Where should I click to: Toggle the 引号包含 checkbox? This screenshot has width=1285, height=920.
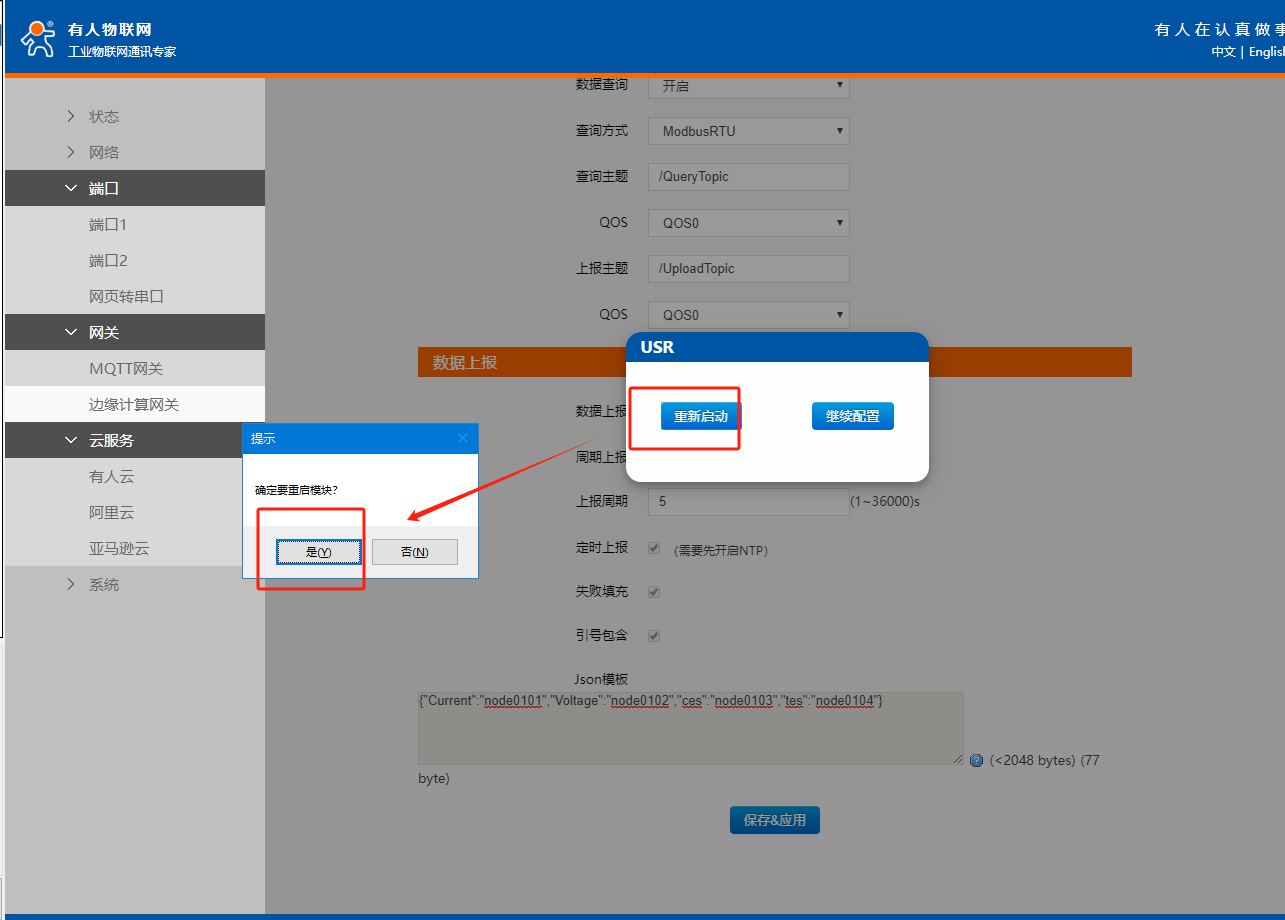coord(654,636)
